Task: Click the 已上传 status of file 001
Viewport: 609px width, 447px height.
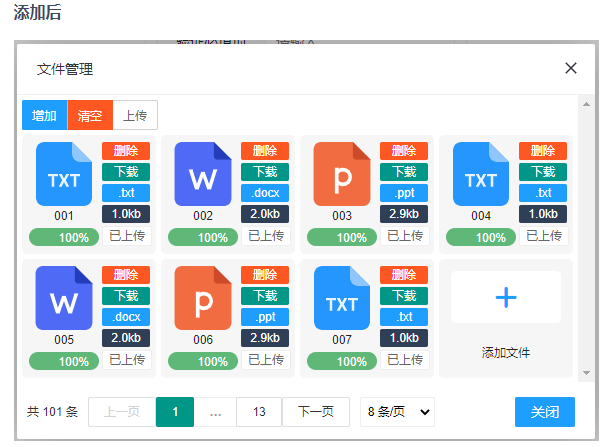Action: 127,236
